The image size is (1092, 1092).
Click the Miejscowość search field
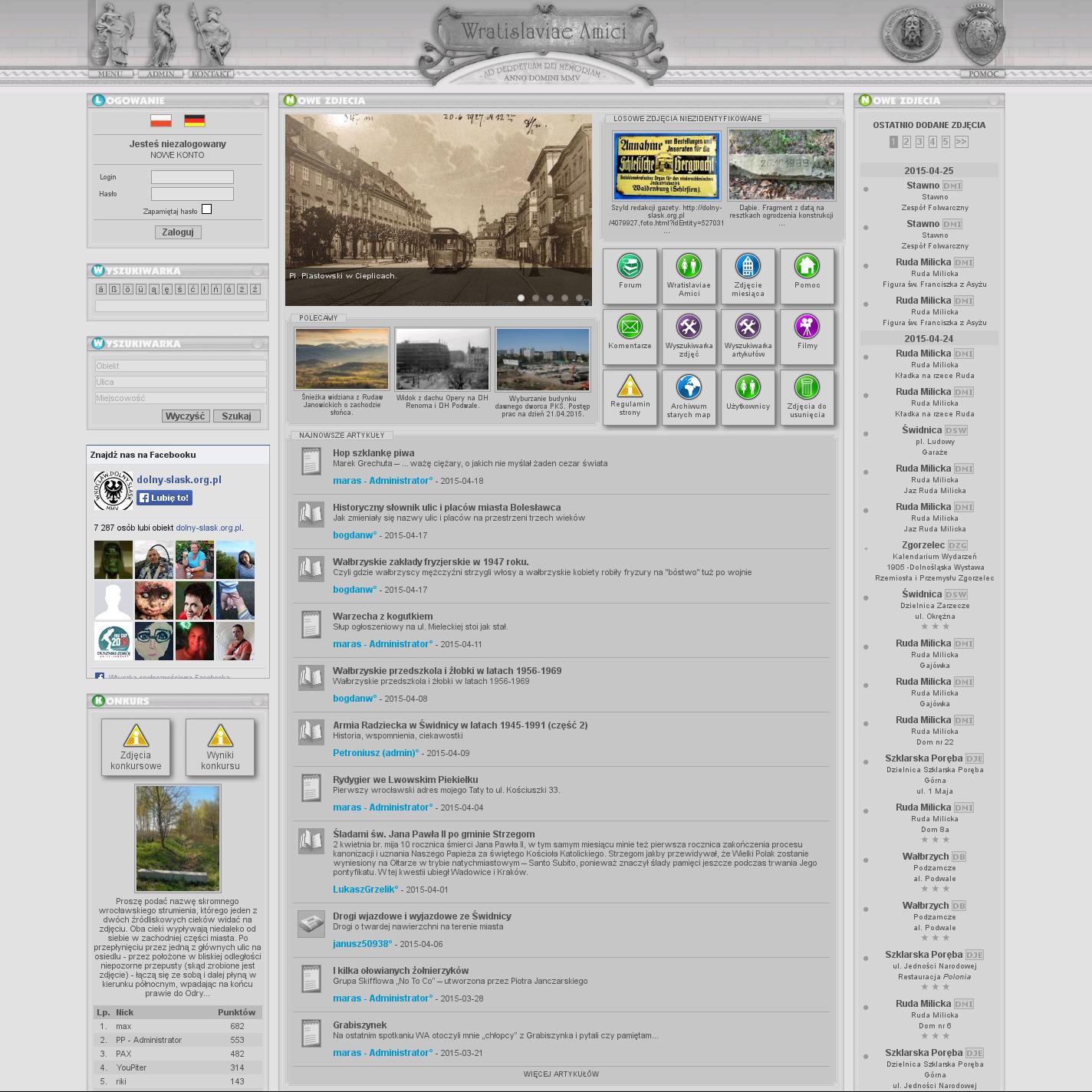[x=180, y=398]
